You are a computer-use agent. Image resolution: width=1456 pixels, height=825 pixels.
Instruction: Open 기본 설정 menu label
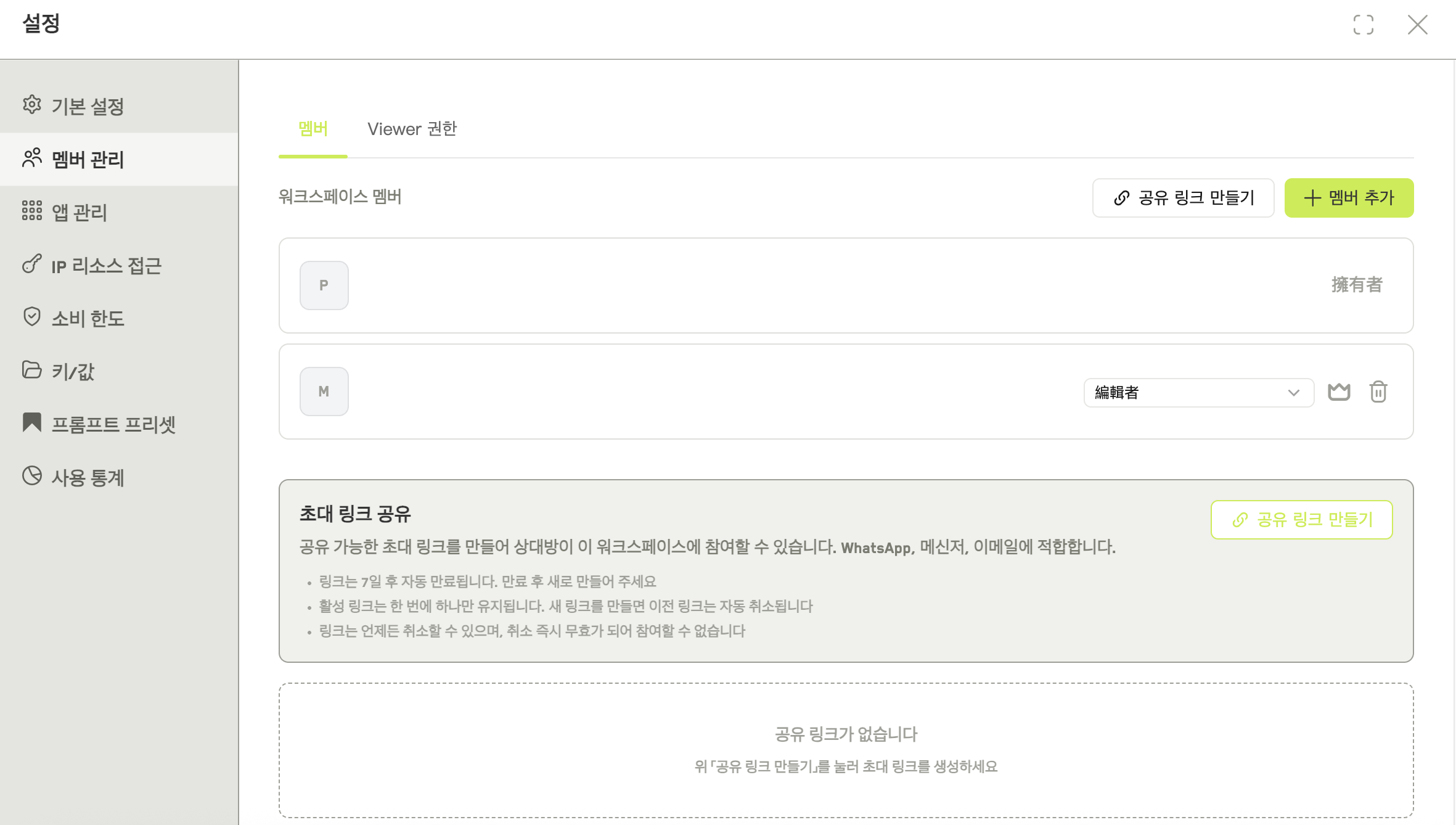[x=88, y=106]
